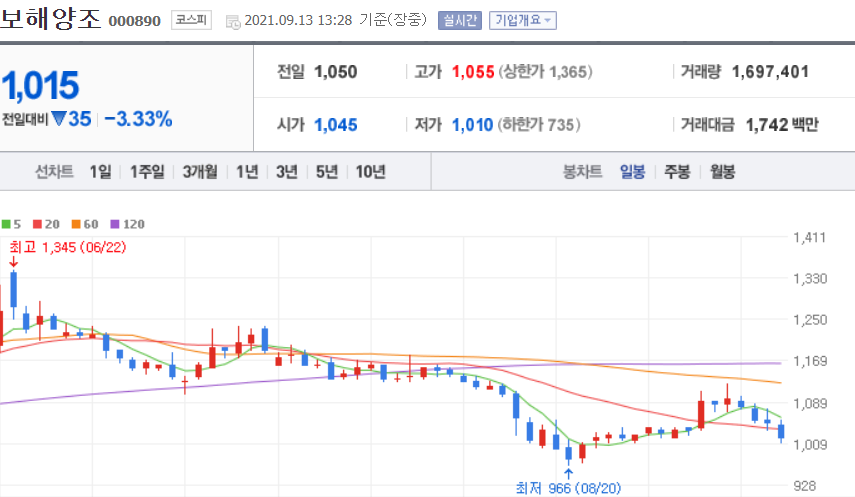
Task: Click the 고가 value 1,055
Action: pyautogui.click(x=473, y=72)
